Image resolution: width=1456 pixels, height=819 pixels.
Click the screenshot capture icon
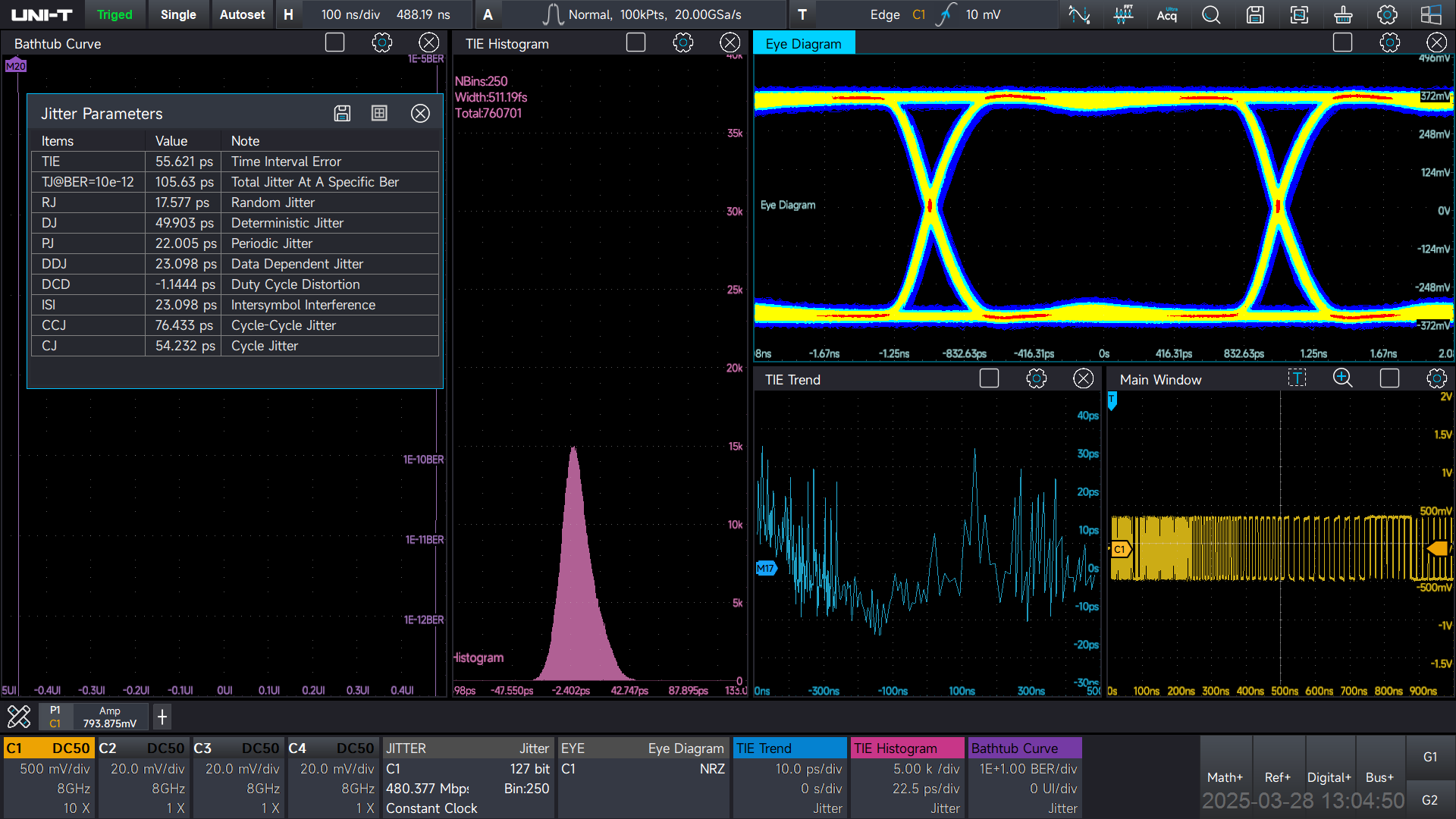pyautogui.click(x=1299, y=14)
